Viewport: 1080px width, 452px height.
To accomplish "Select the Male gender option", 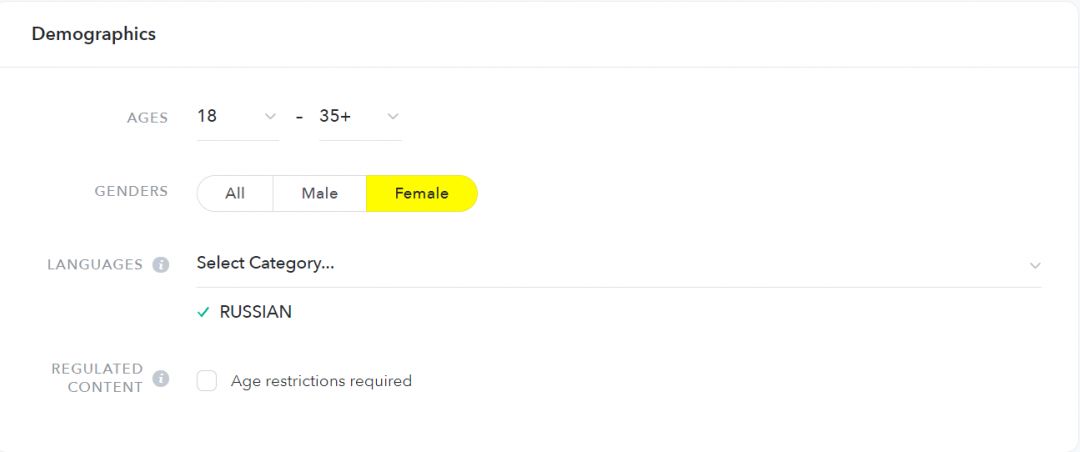I will click(x=320, y=194).
